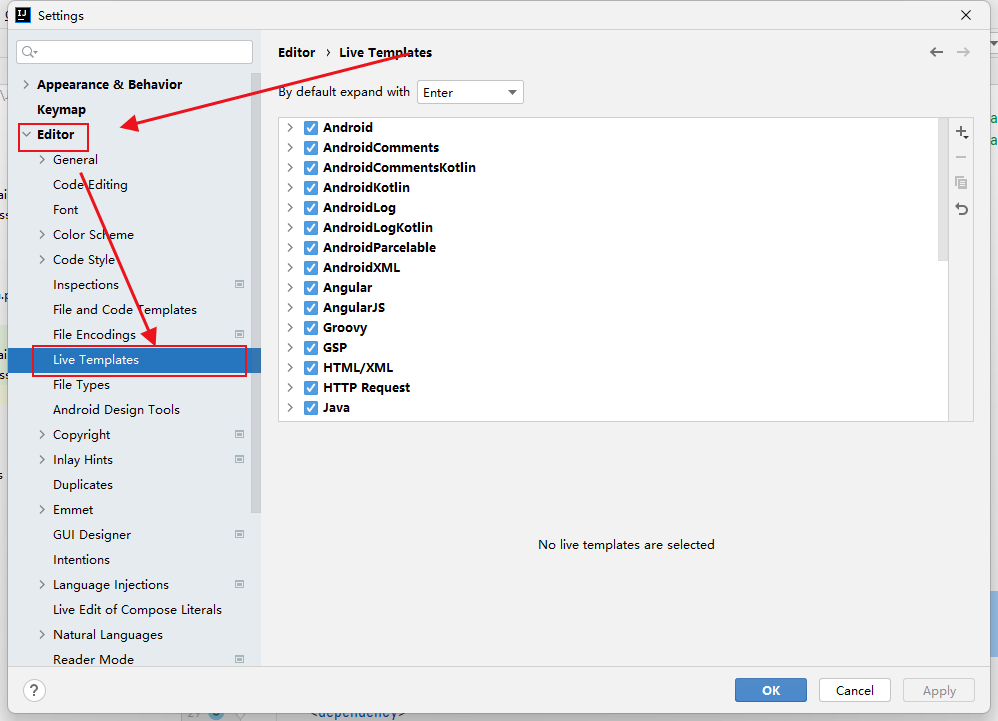Click the restore defaults undo icon
The image size is (998, 721).
961,209
